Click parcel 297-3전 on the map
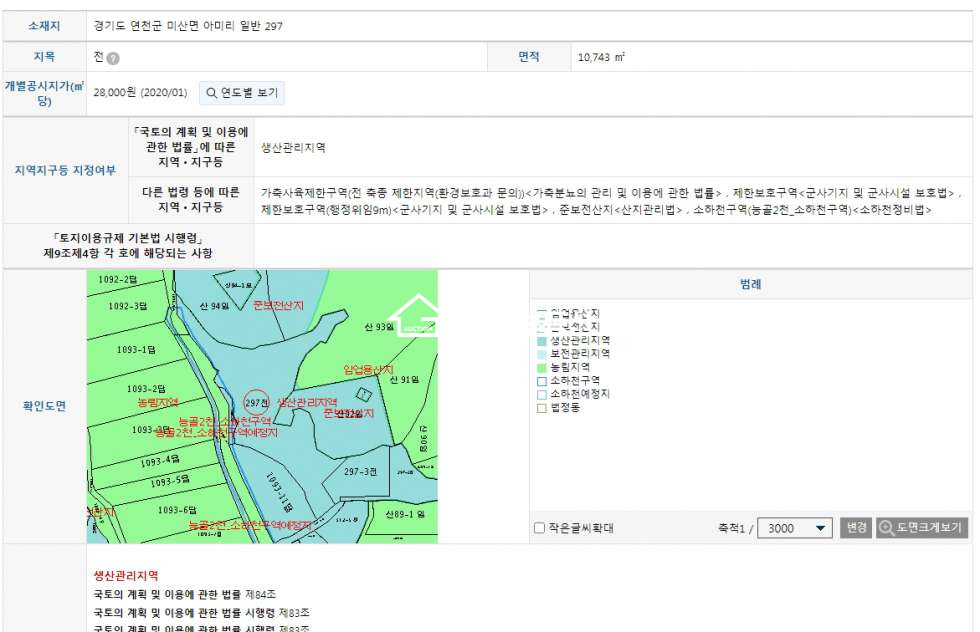This screenshot has width=980, height=632. pos(360,471)
